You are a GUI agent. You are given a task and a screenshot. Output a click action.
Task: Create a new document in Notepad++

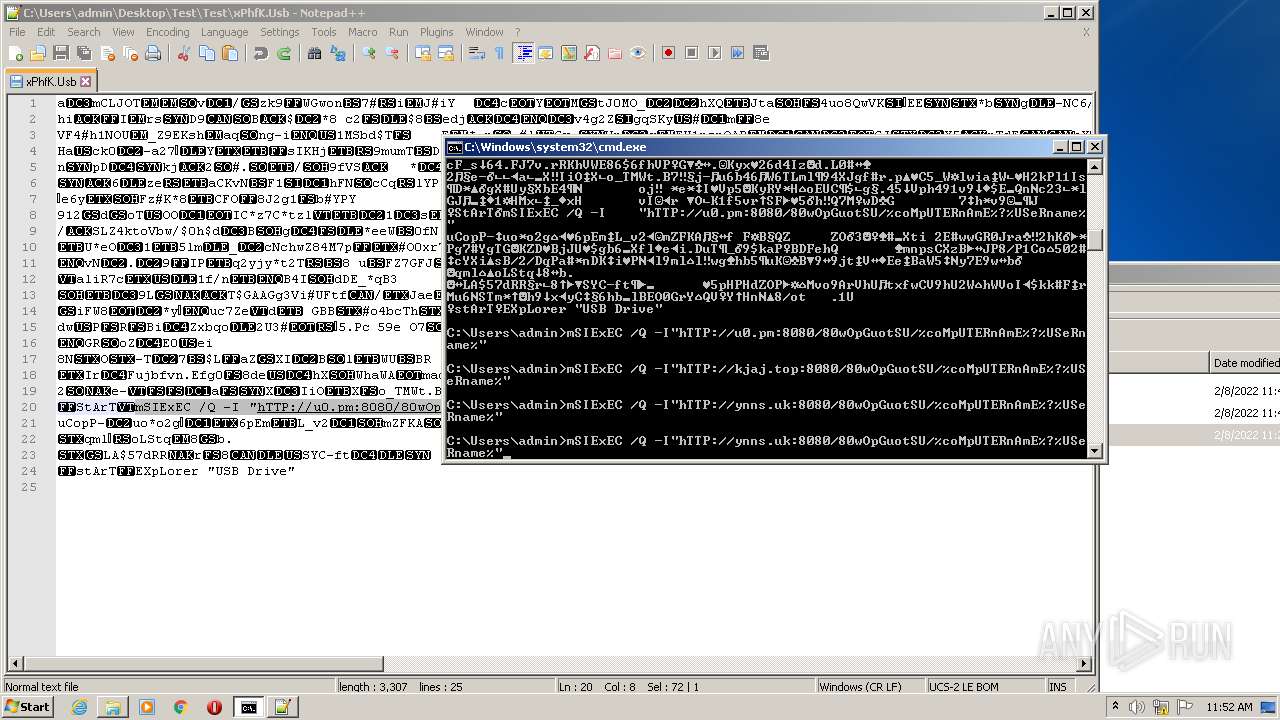pyautogui.click(x=16, y=53)
